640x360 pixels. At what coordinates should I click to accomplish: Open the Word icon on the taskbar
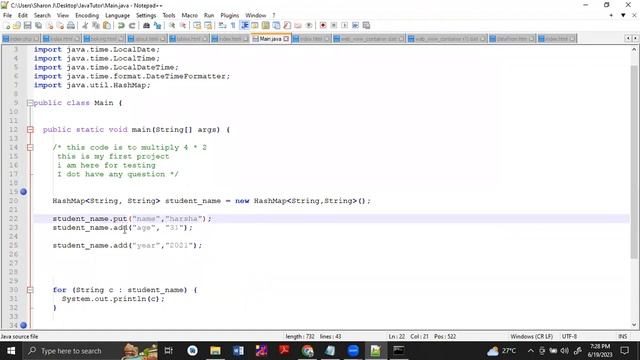pyautogui.click(x=238, y=351)
